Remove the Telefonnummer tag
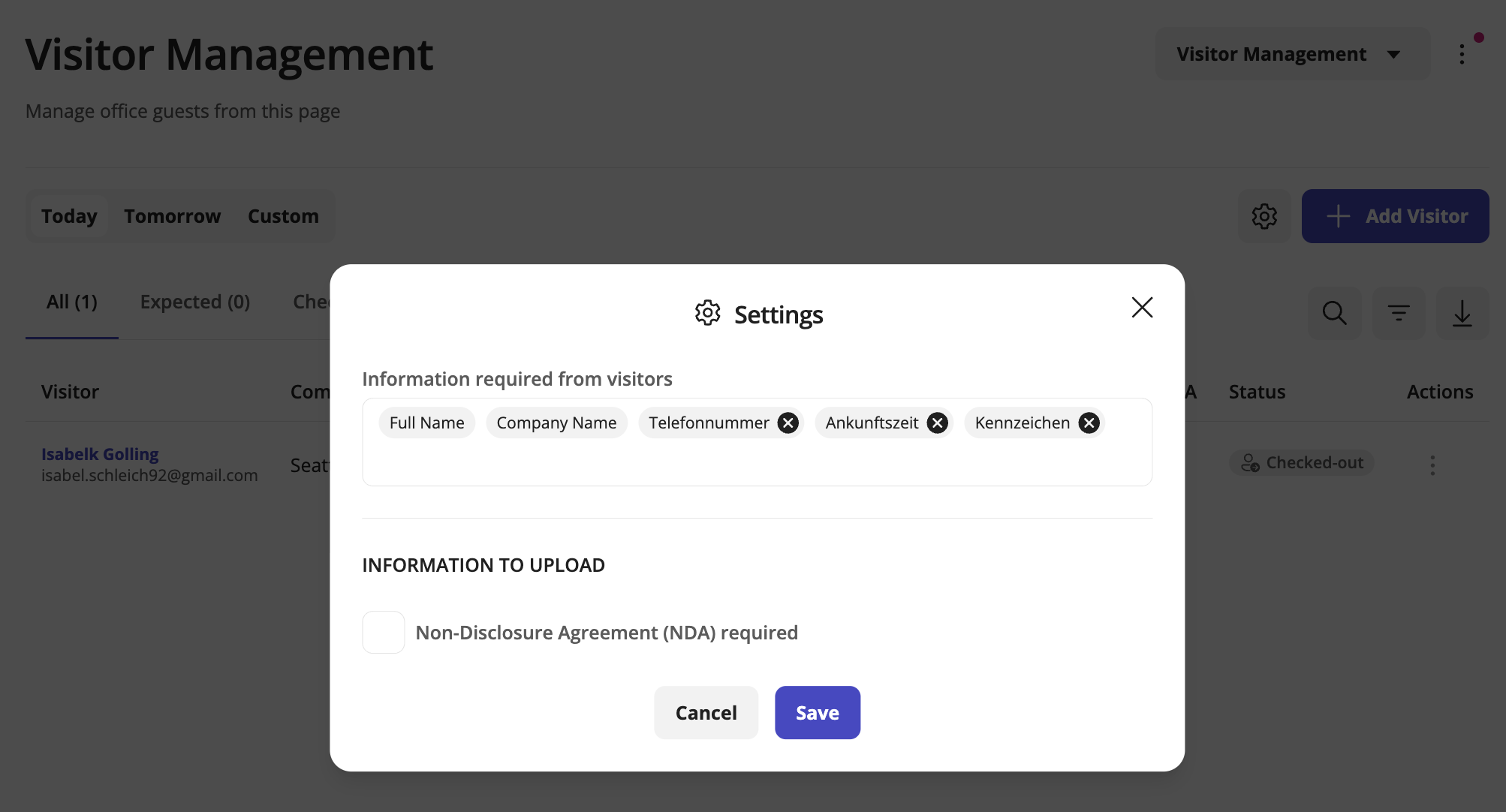Image resolution: width=1506 pixels, height=812 pixels. [x=788, y=423]
